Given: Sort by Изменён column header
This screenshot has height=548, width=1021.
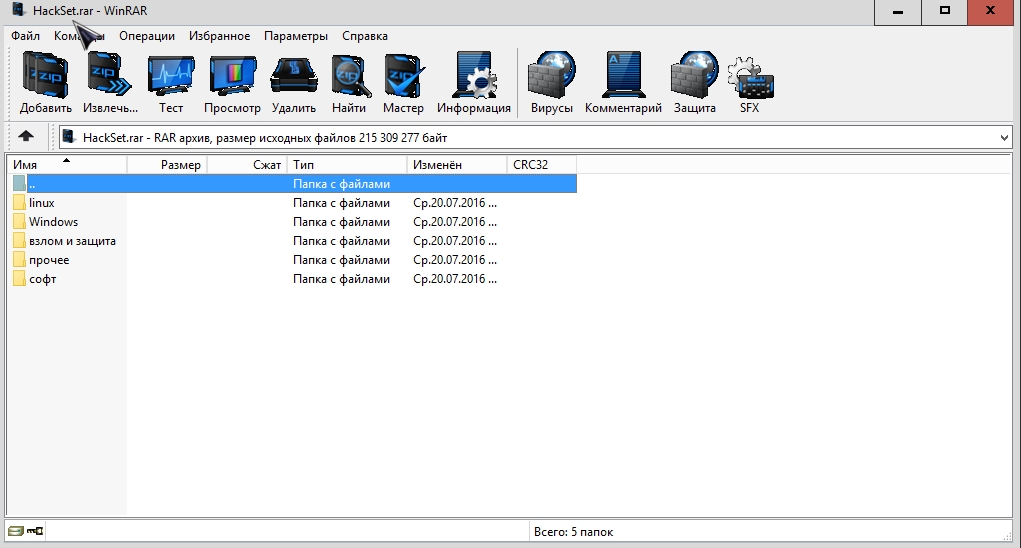Looking at the screenshot, I should point(457,165).
